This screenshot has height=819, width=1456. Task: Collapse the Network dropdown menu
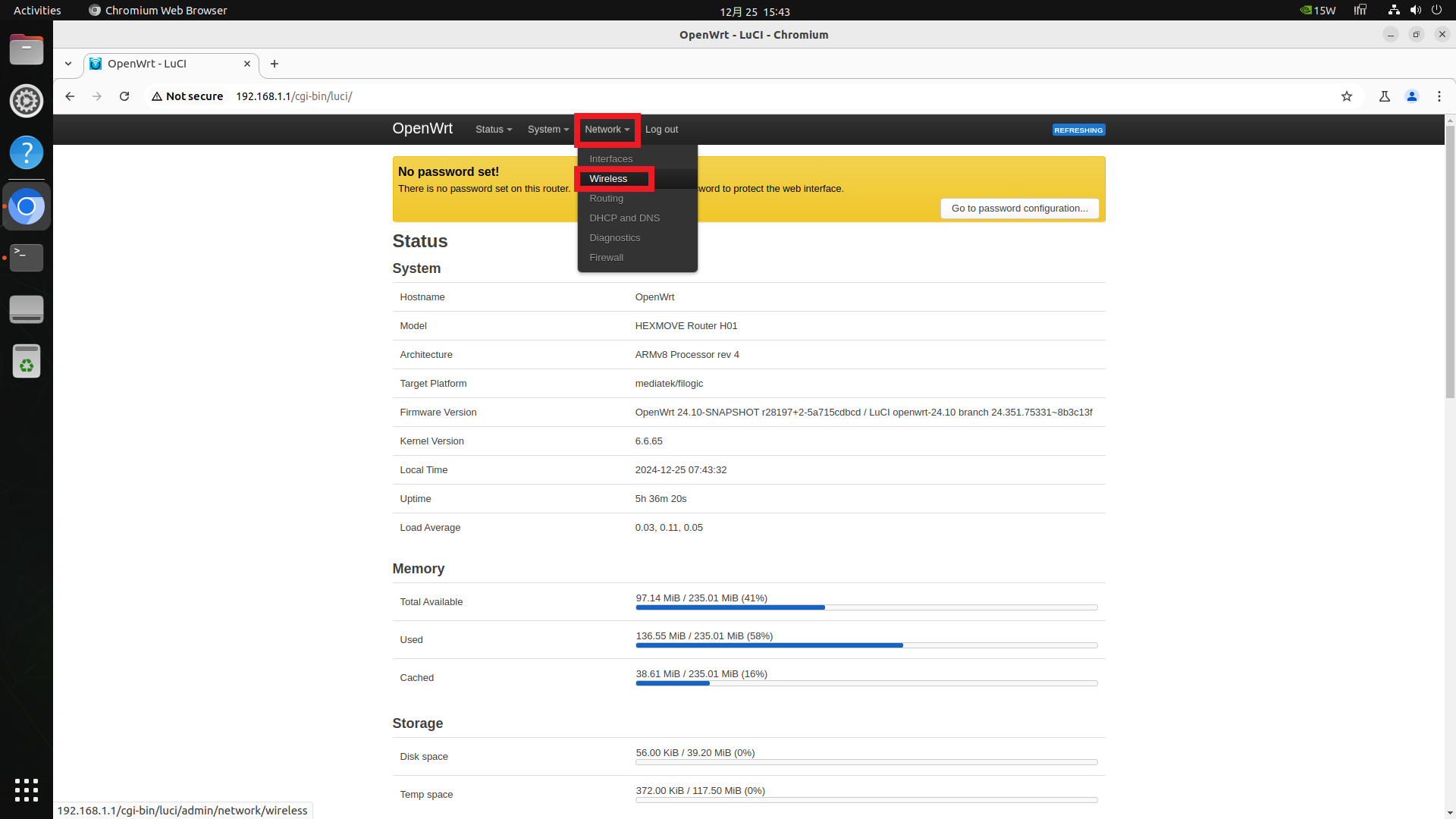click(607, 130)
